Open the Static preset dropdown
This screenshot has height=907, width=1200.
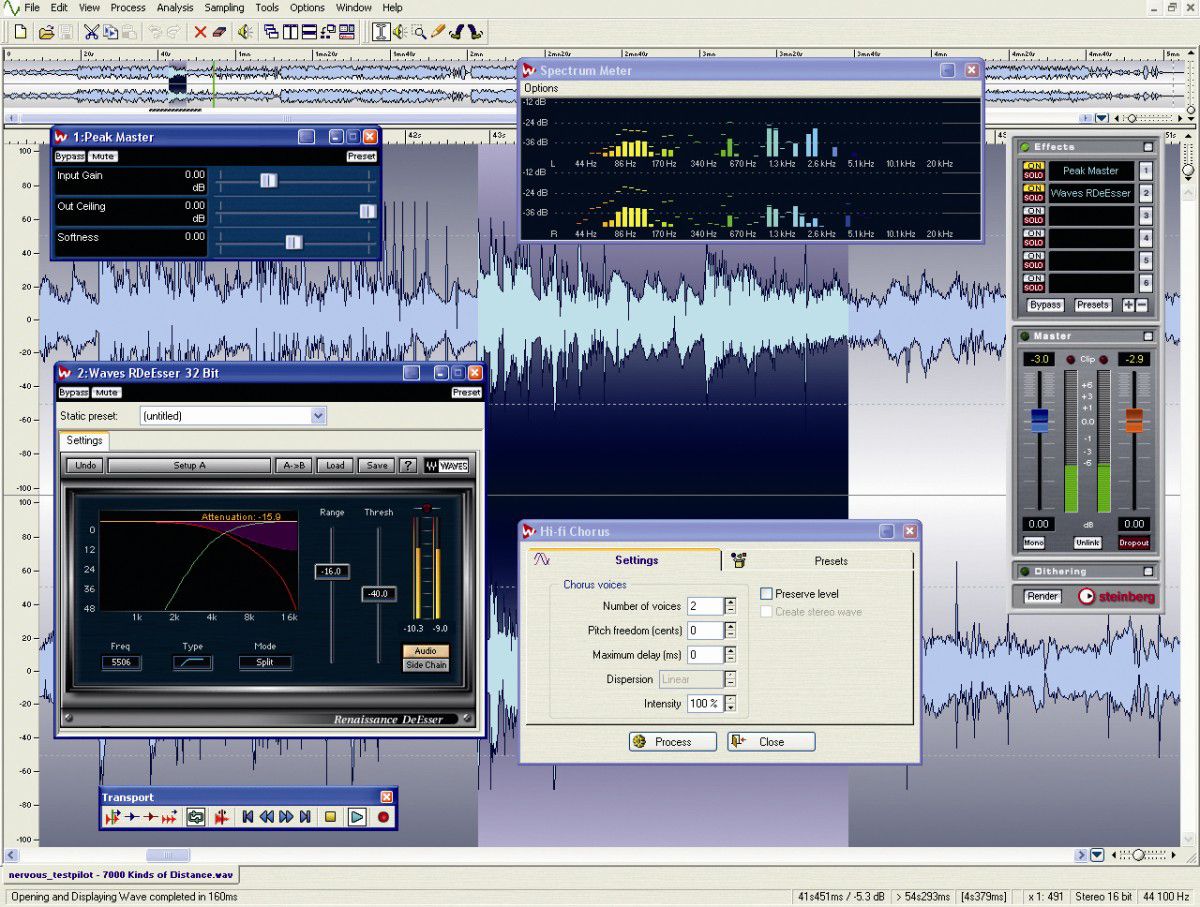(x=318, y=415)
